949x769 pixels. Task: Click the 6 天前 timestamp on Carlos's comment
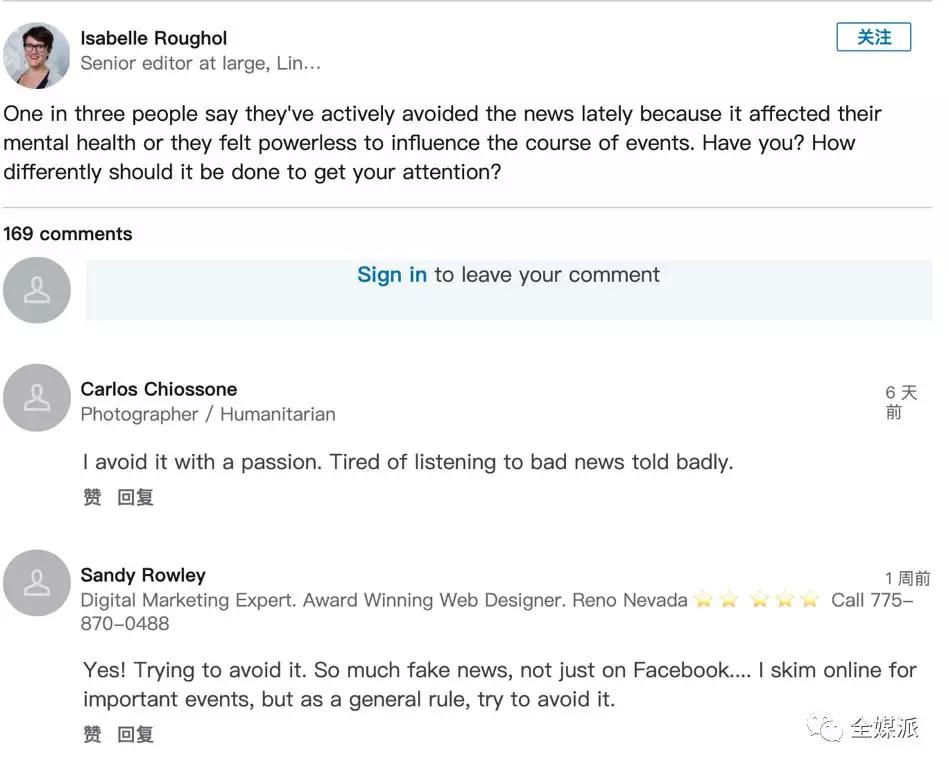(900, 402)
